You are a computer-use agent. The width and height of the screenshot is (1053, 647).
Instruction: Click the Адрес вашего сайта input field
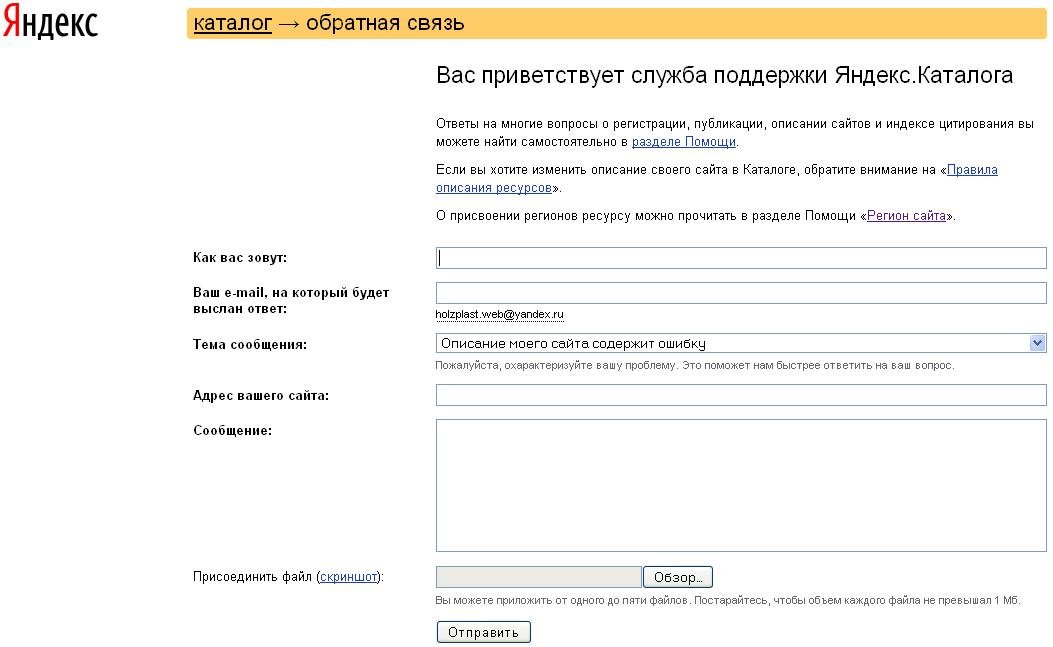(x=740, y=395)
